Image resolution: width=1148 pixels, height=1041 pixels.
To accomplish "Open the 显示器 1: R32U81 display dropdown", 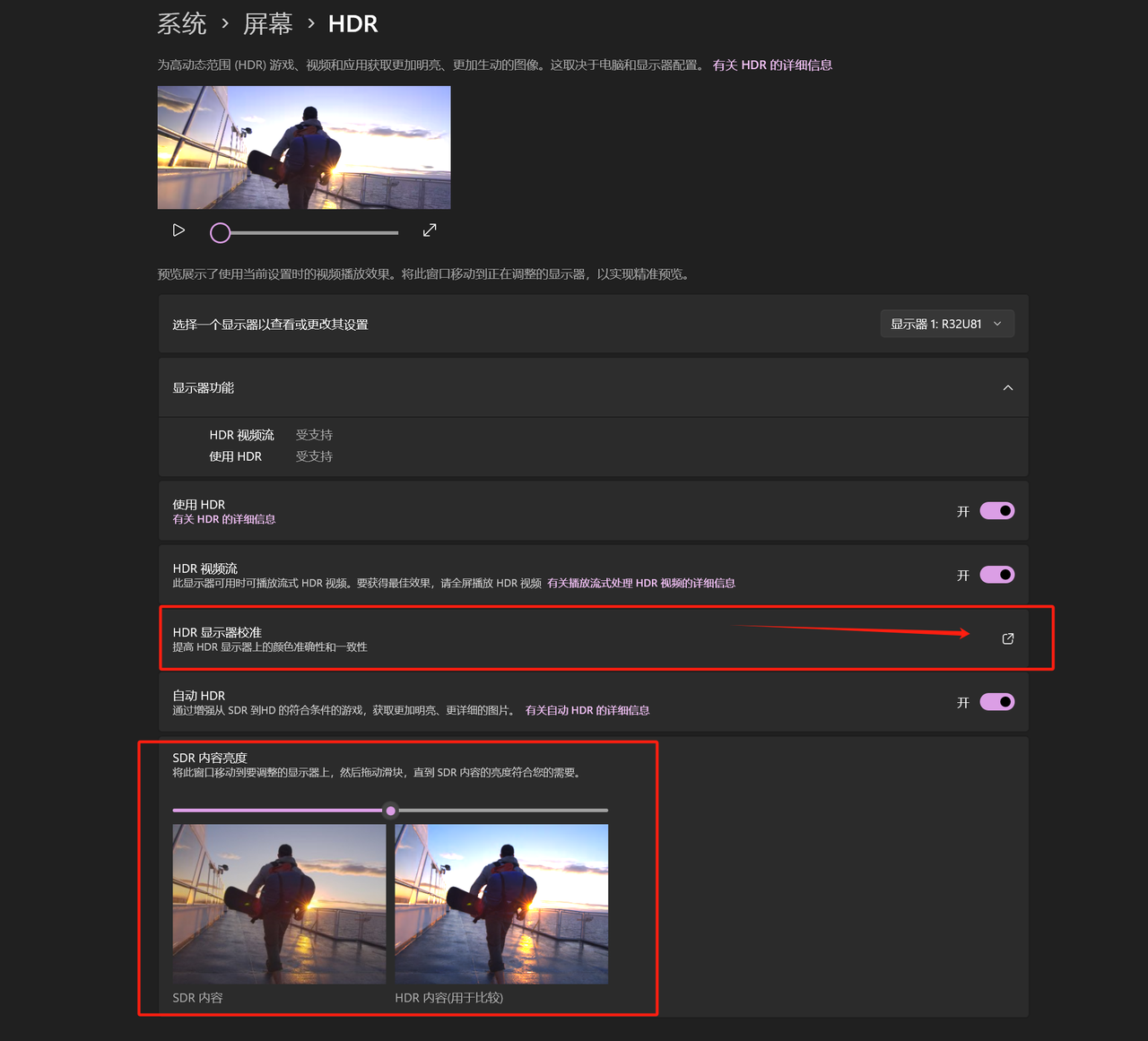I will click(946, 324).
